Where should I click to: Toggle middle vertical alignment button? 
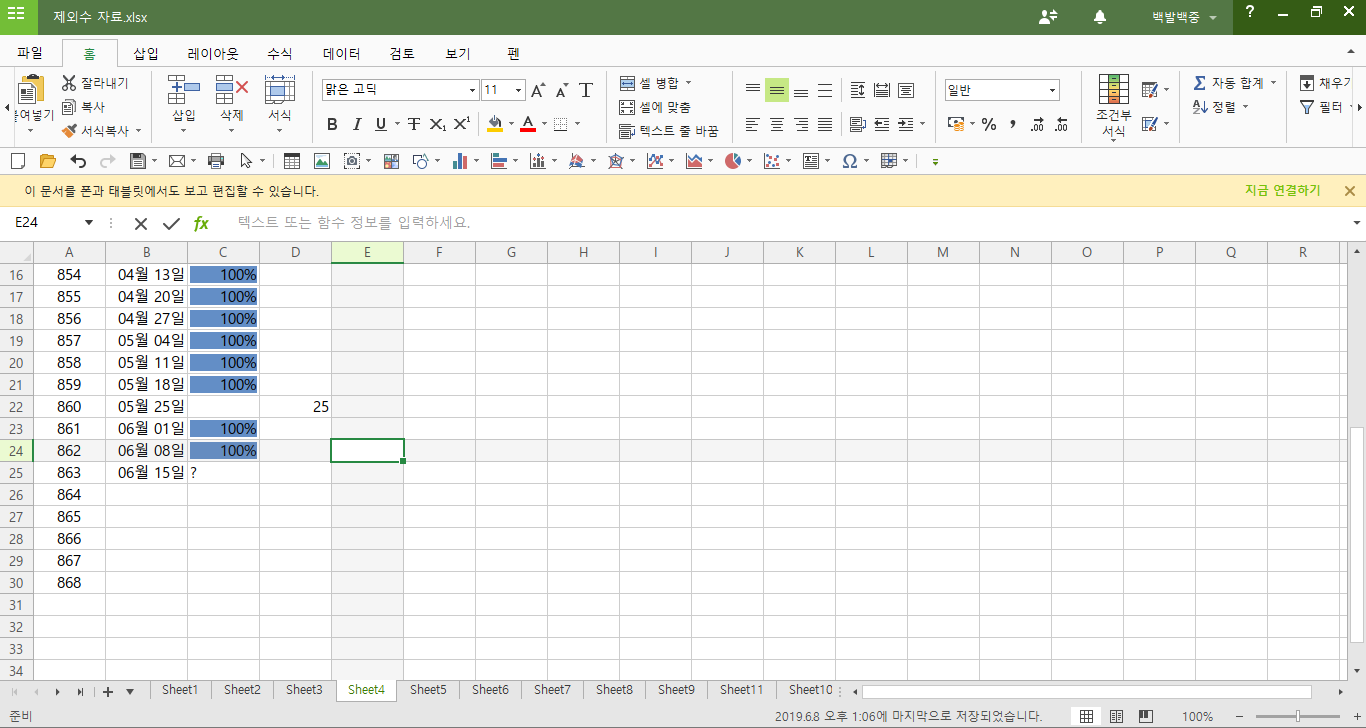777,91
